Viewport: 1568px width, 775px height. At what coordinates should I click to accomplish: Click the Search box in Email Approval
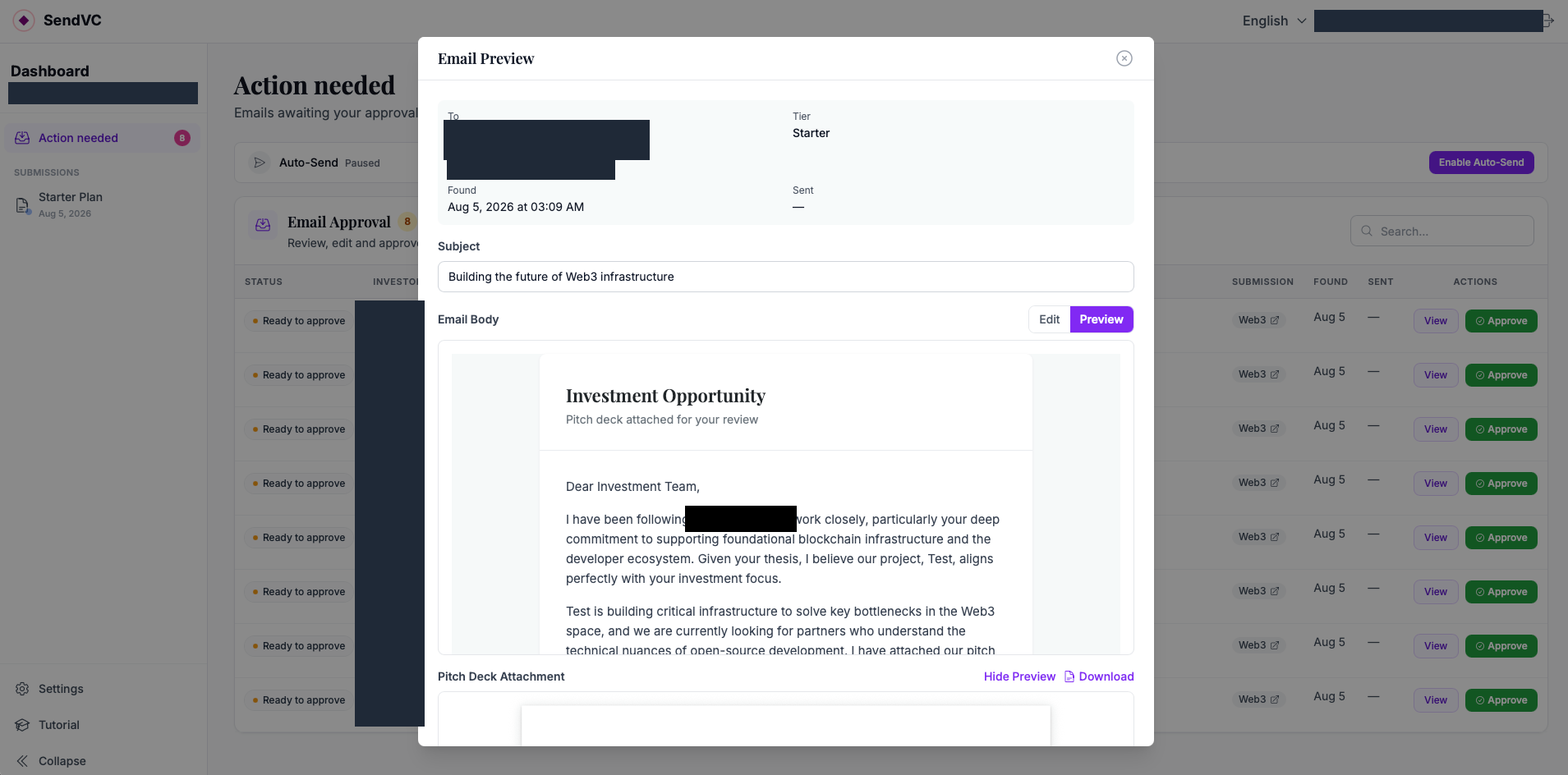1442,232
